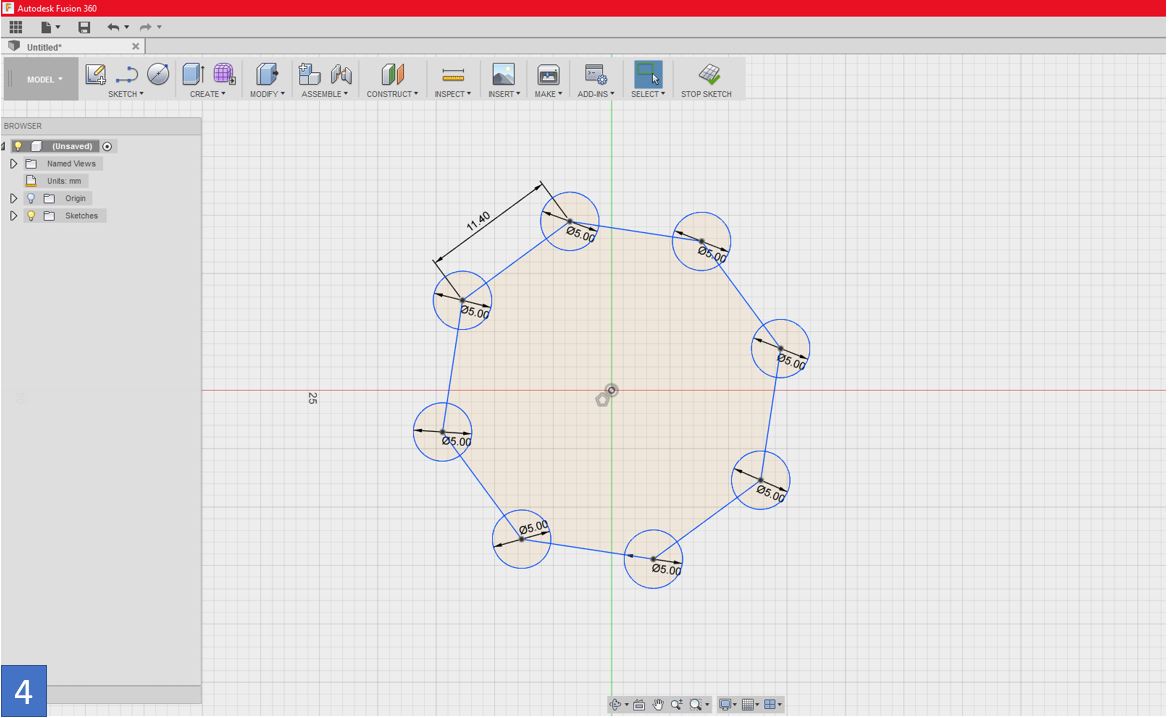Viewport: 1169px width, 718px height.
Task: Select the Line sketch tool icon
Action: [x=127, y=74]
